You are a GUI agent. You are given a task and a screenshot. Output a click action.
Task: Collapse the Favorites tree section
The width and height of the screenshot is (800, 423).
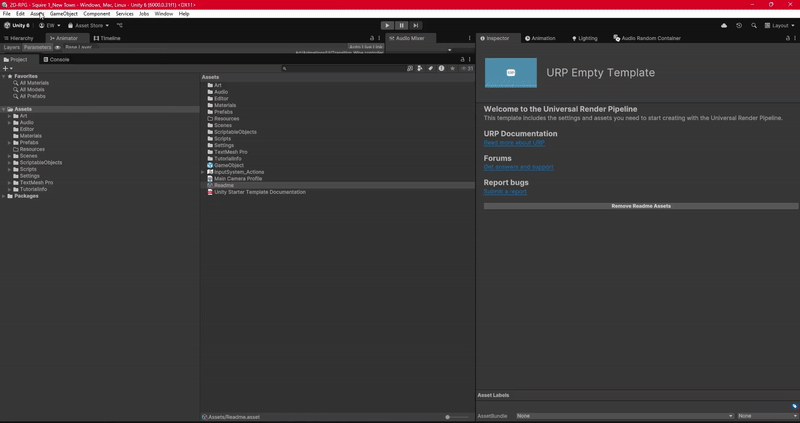point(4,76)
